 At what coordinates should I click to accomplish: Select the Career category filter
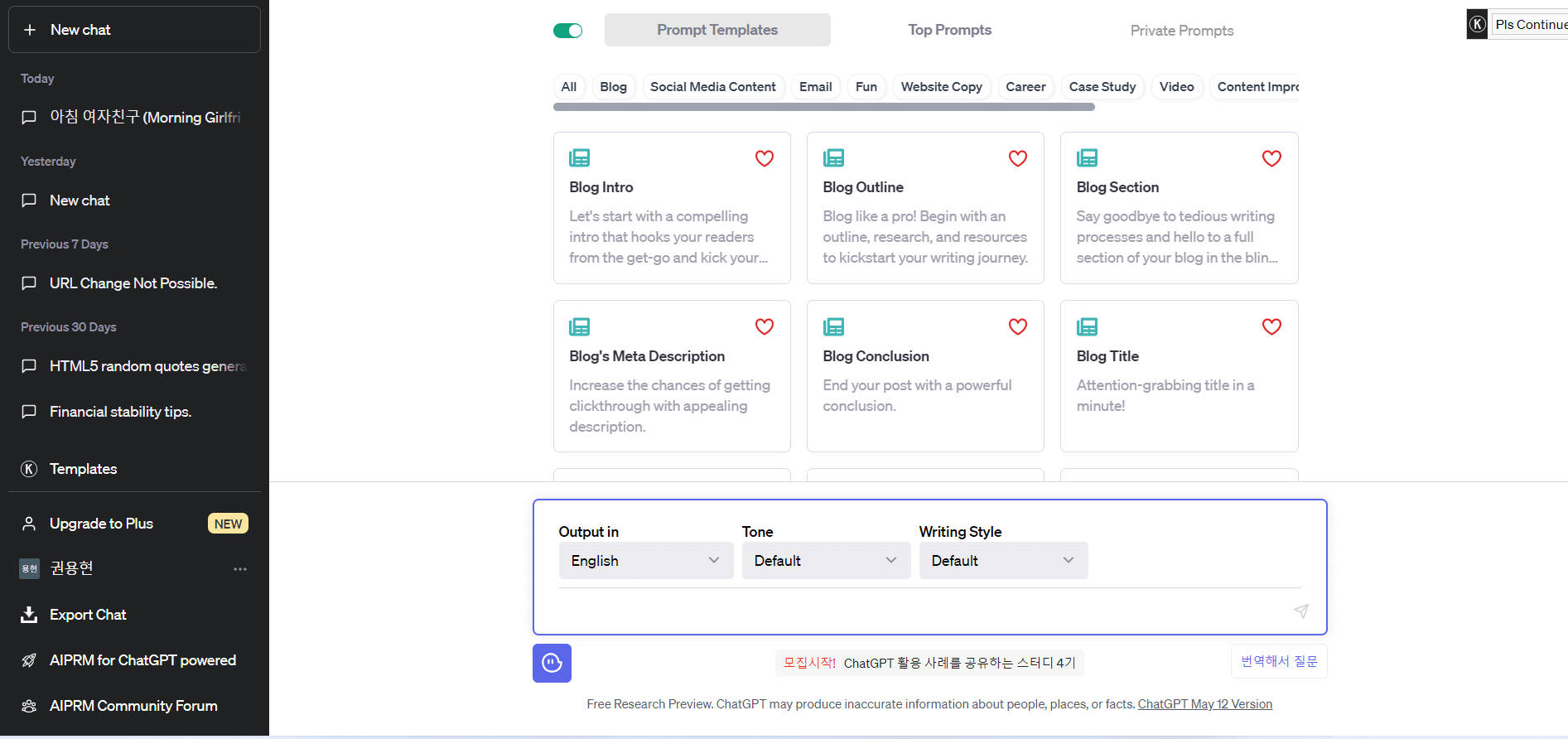[1025, 87]
